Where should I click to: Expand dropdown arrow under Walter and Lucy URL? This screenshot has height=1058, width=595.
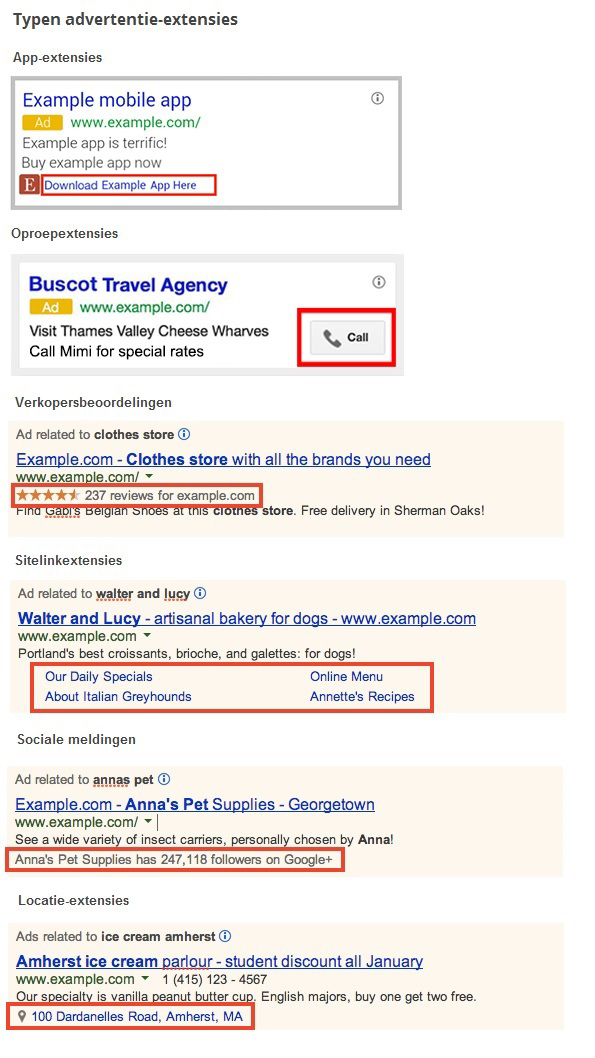147,636
